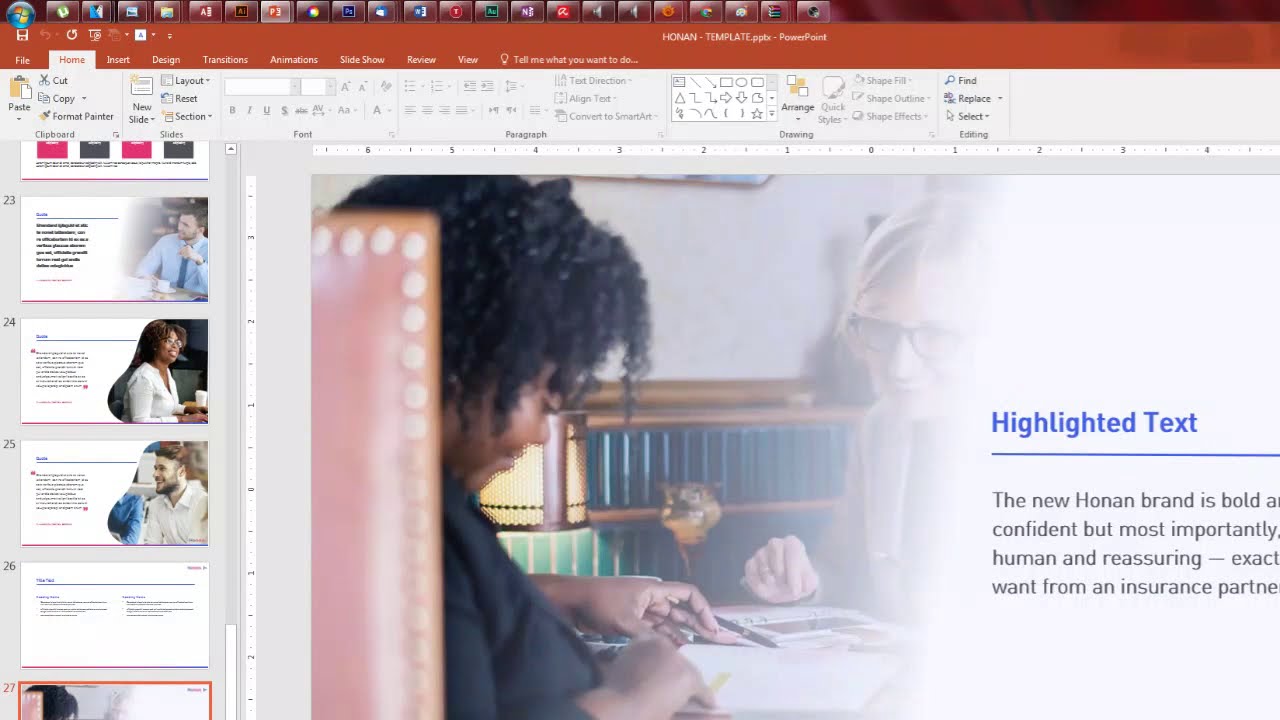Open the Review tab
Screen dimensions: 1280x720
click(x=421, y=60)
